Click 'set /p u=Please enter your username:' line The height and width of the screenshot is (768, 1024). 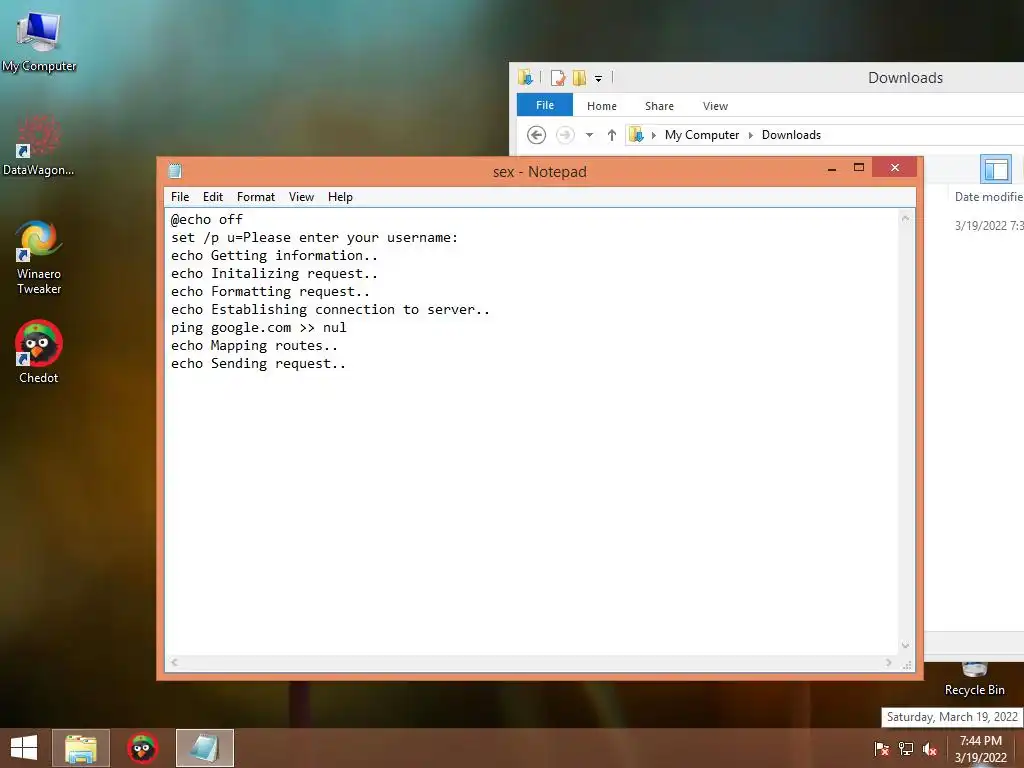click(315, 238)
